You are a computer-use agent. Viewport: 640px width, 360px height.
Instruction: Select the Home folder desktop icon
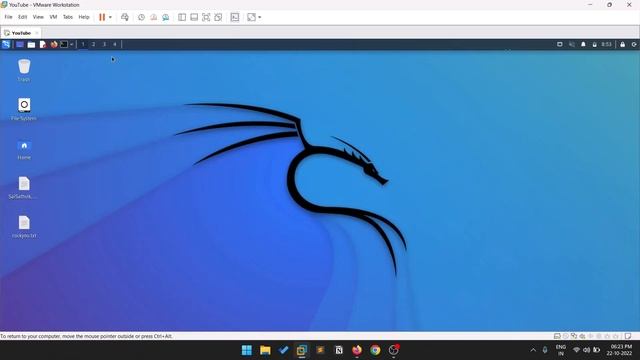point(24,149)
